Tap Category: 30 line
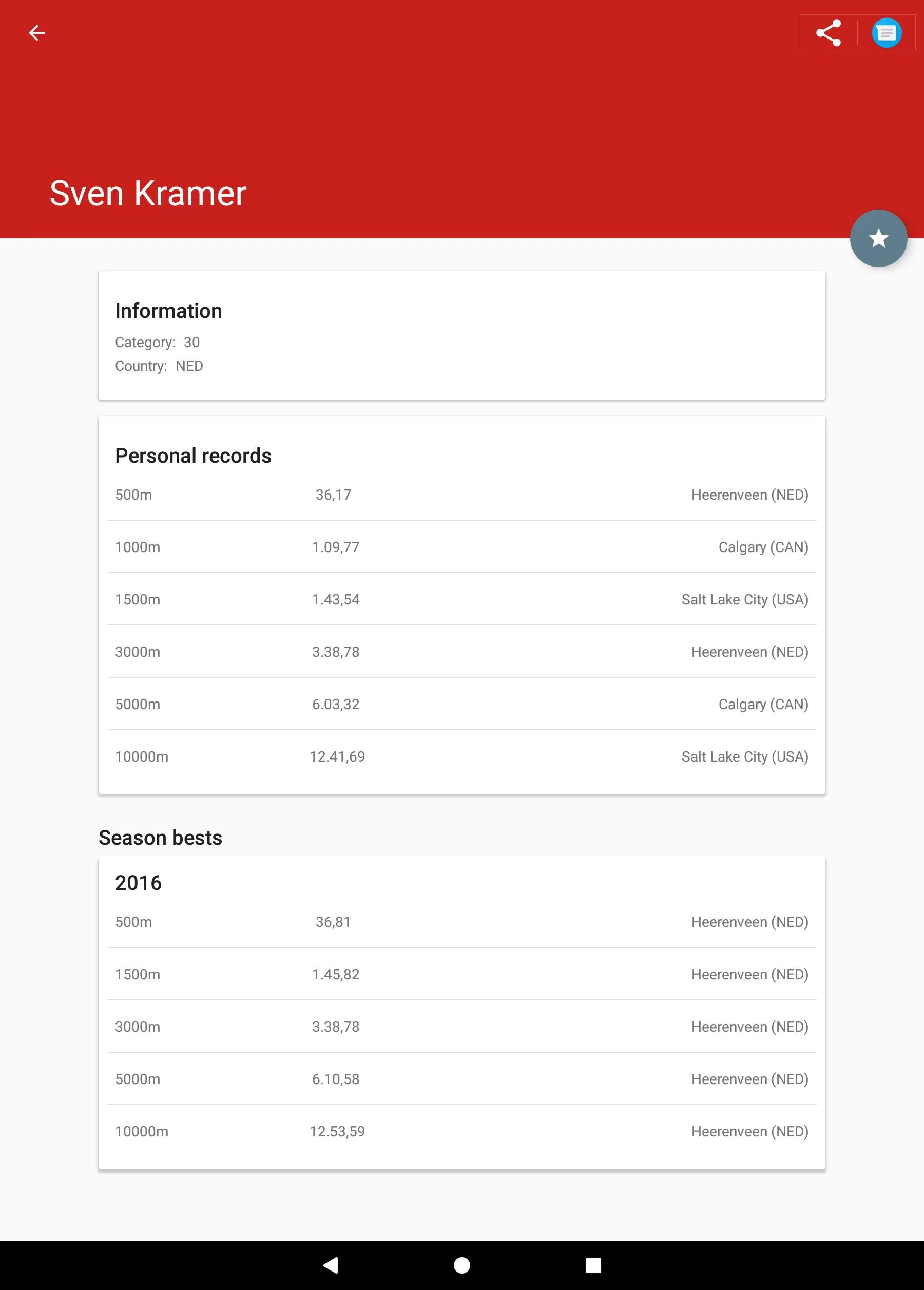 click(x=158, y=343)
